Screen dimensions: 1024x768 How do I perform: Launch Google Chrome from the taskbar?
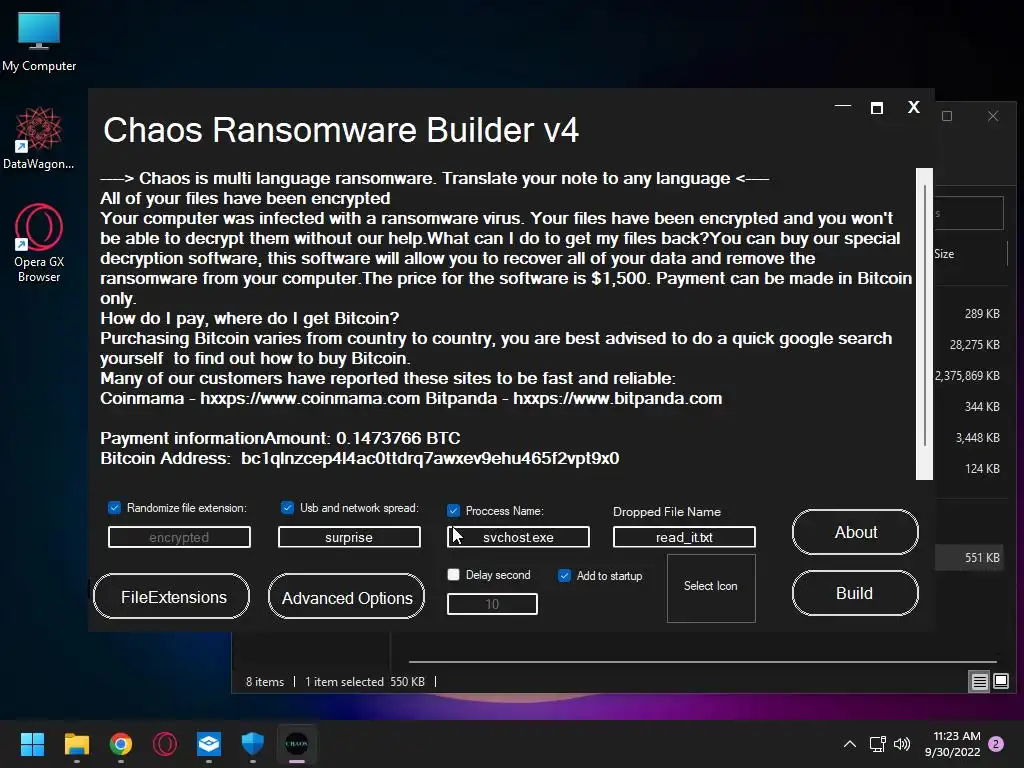coord(121,744)
